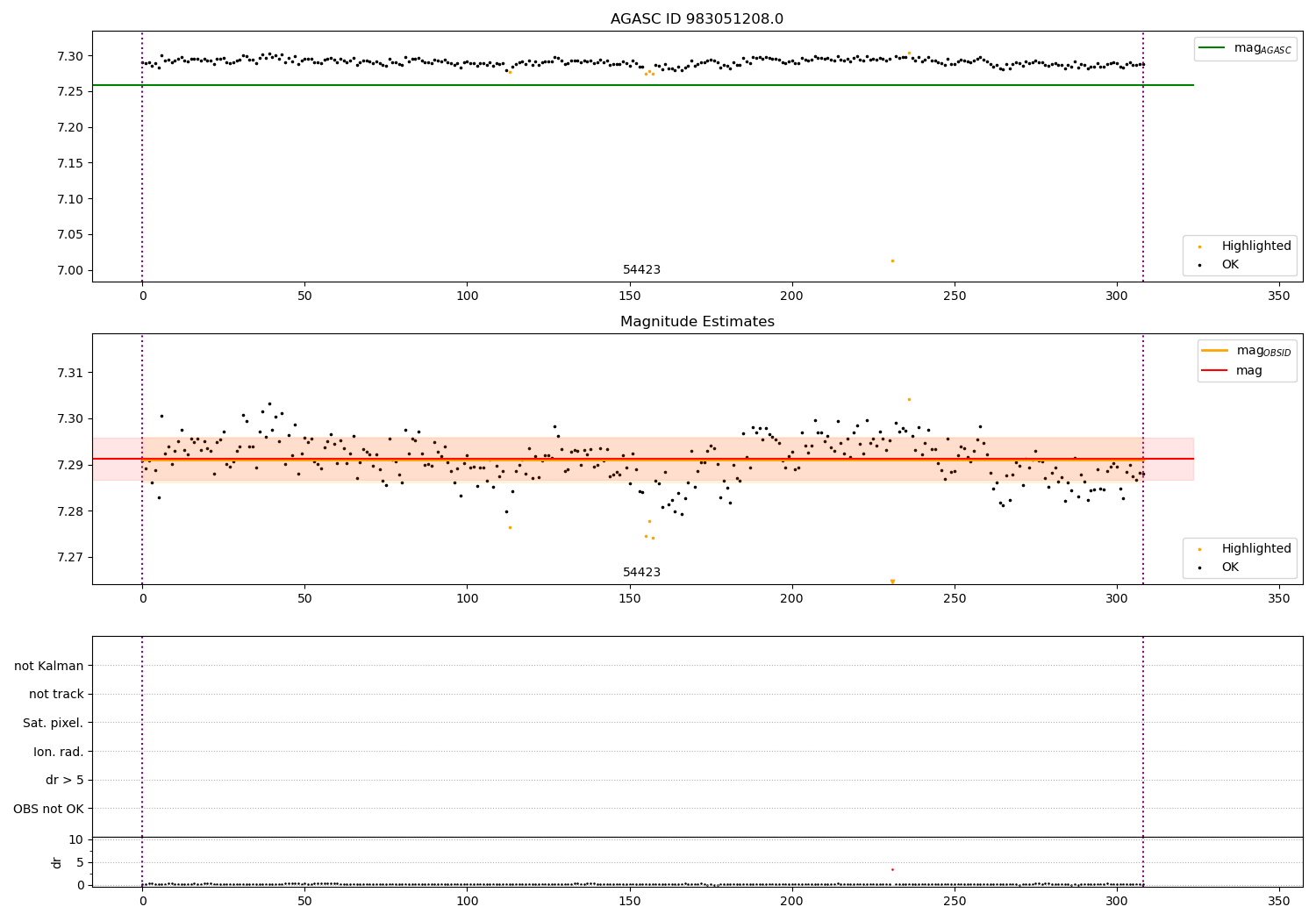Viewport: 1316px width, 921px height.
Task: Click the '7.15' y-tick in the top panel
Action: [x=69, y=163]
